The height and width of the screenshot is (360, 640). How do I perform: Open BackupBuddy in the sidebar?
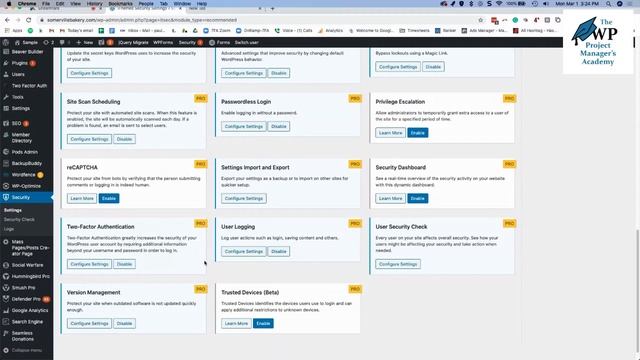coord(27,163)
